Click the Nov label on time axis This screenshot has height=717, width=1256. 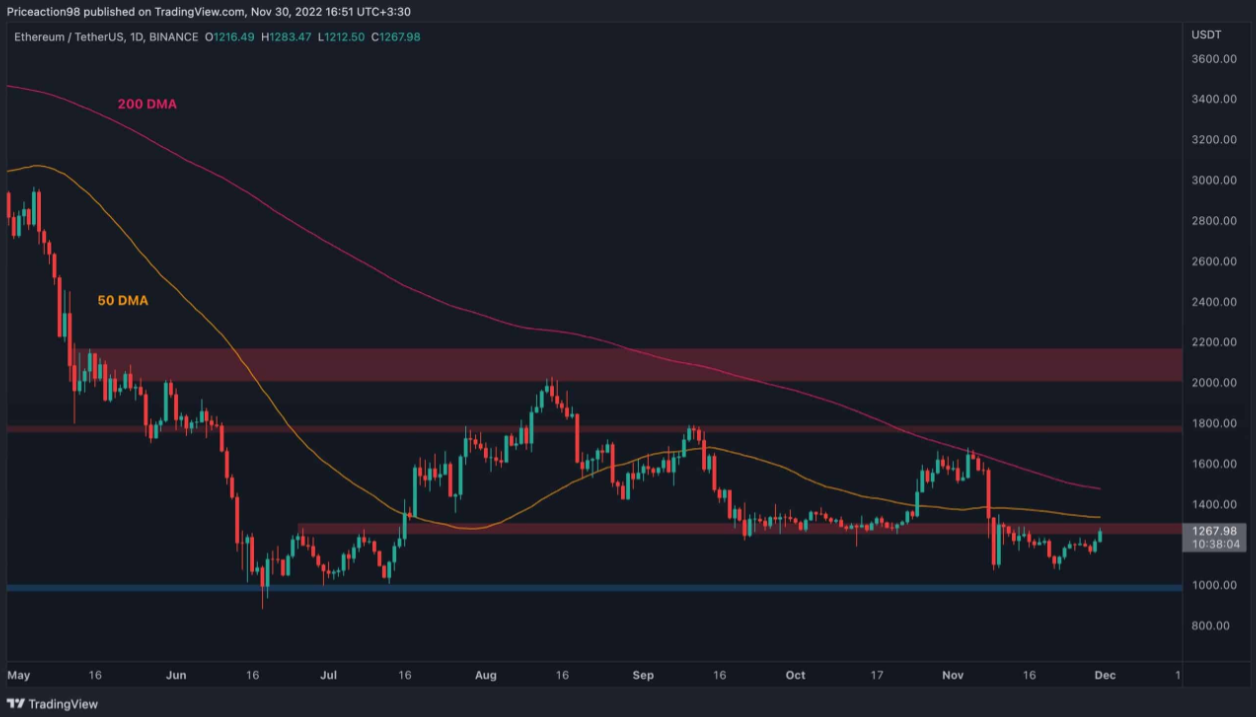click(952, 675)
